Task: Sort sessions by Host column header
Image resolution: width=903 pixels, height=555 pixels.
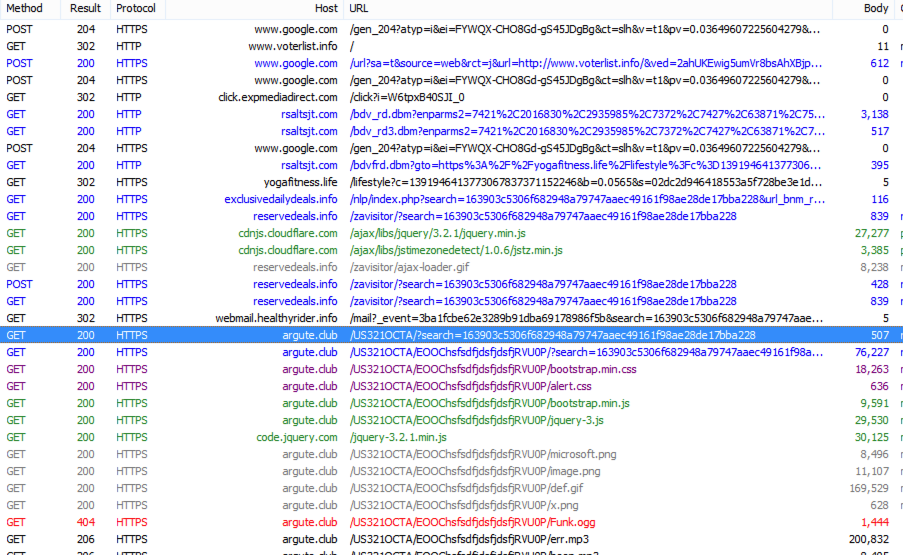Action: click(326, 8)
